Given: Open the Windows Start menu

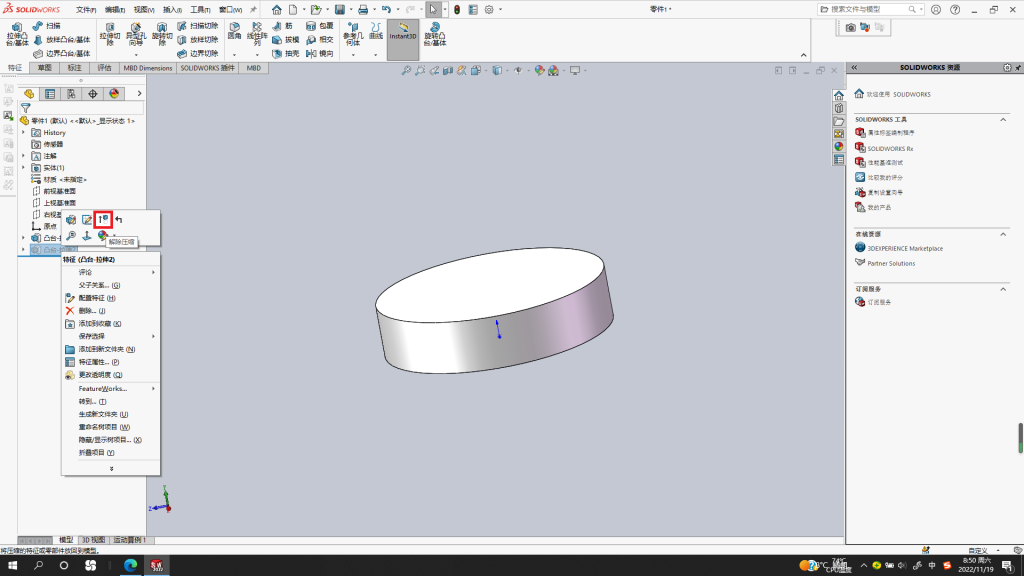Looking at the screenshot, I should click(12, 566).
